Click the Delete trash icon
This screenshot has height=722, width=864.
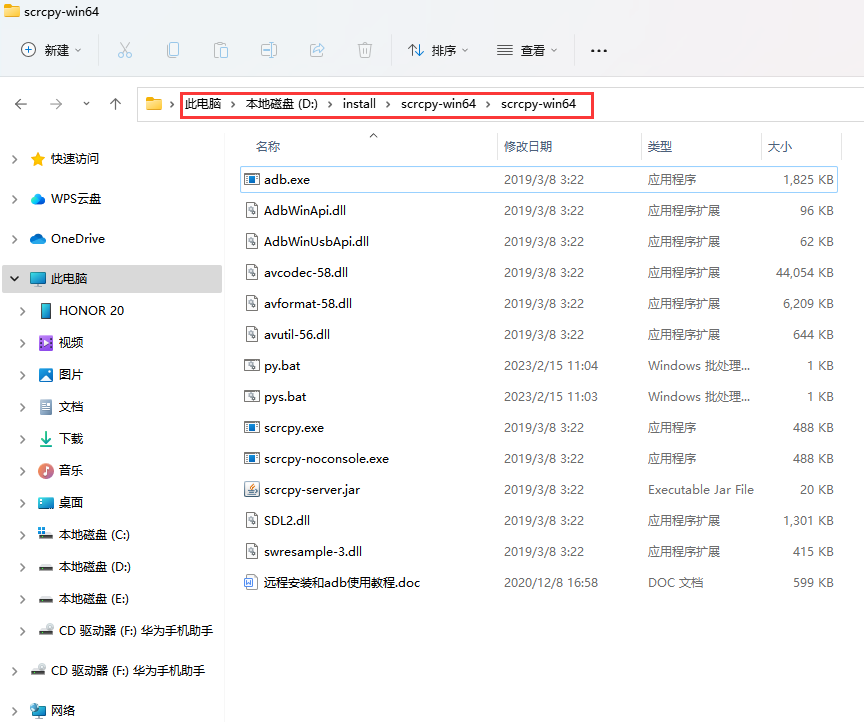point(365,50)
